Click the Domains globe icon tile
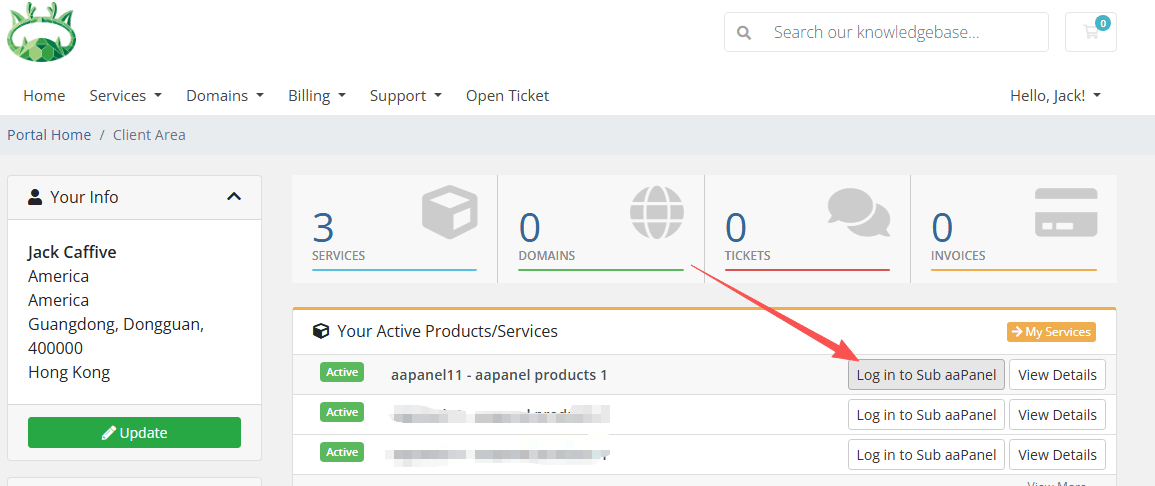The image size is (1155, 486). pyautogui.click(x=656, y=211)
